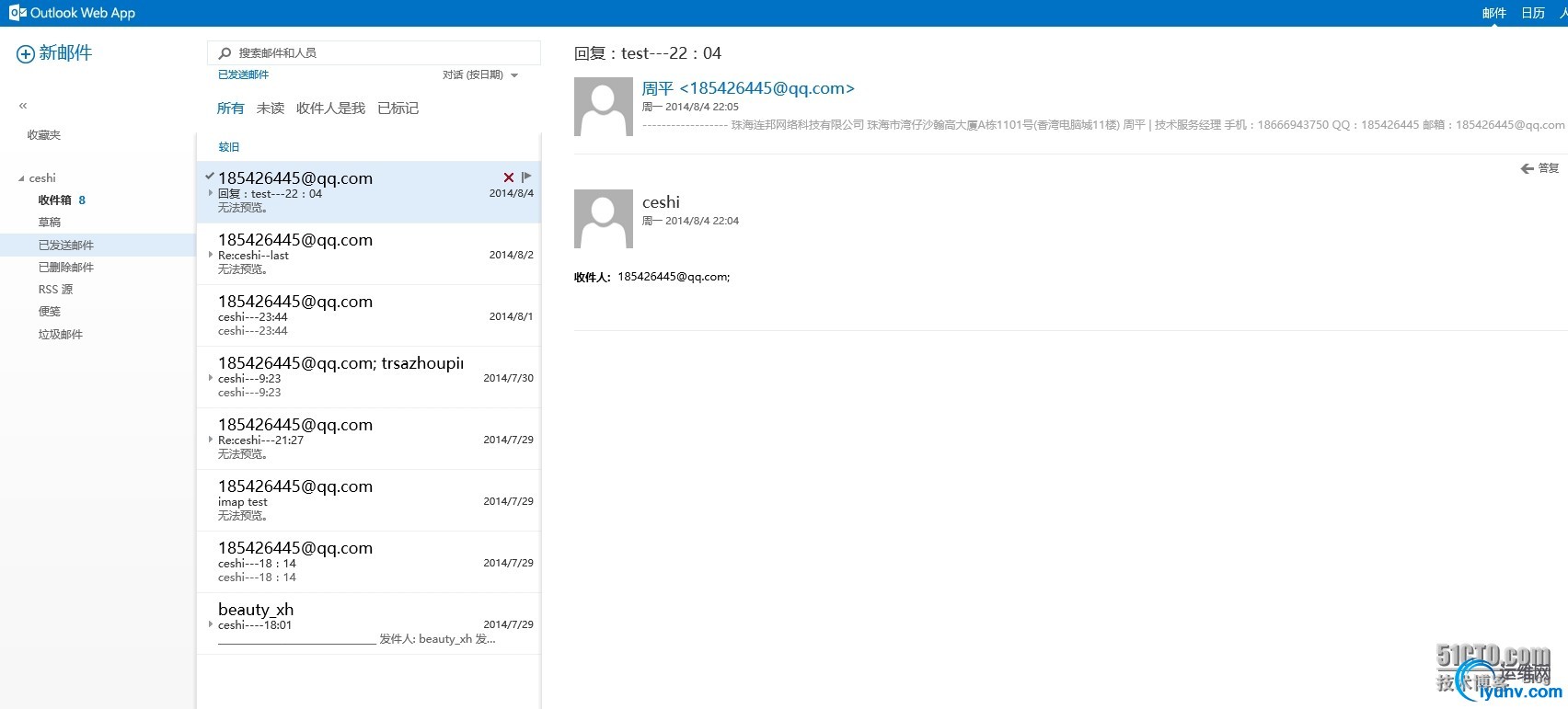Click the 周一 2014/8/4 22:05 timestamp
Screen dimensions: 1568x709
[690, 108]
